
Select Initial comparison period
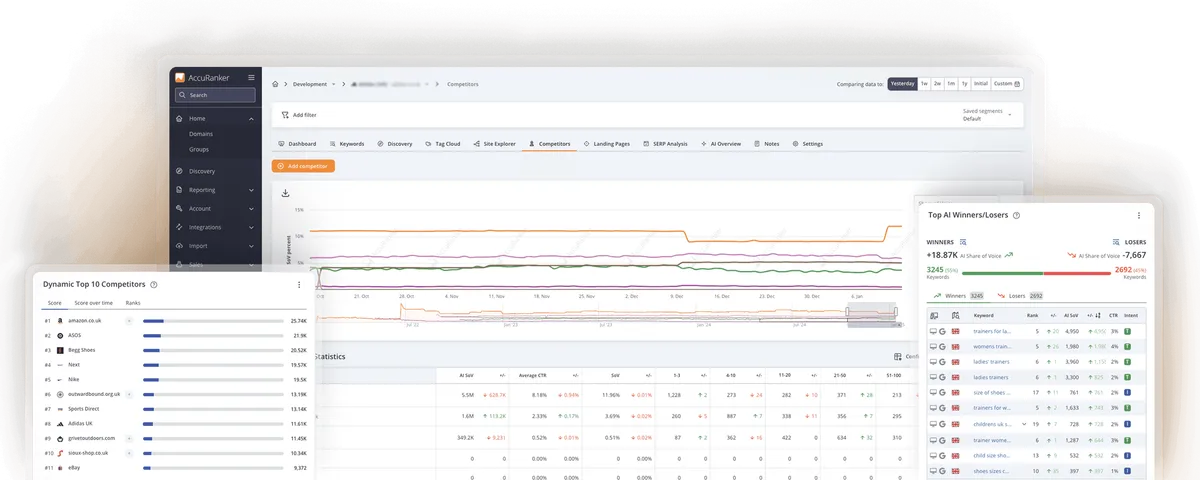tap(981, 84)
